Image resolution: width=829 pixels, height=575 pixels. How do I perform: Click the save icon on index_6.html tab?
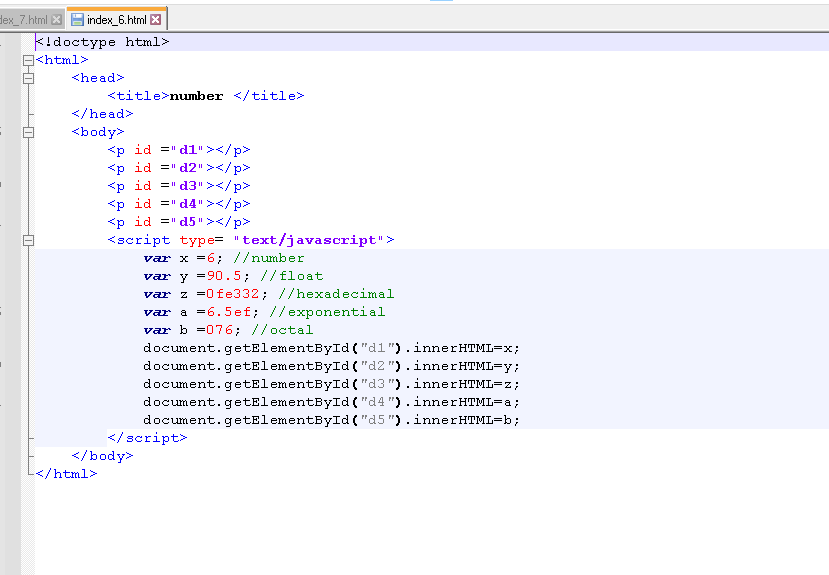(x=77, y=20)
